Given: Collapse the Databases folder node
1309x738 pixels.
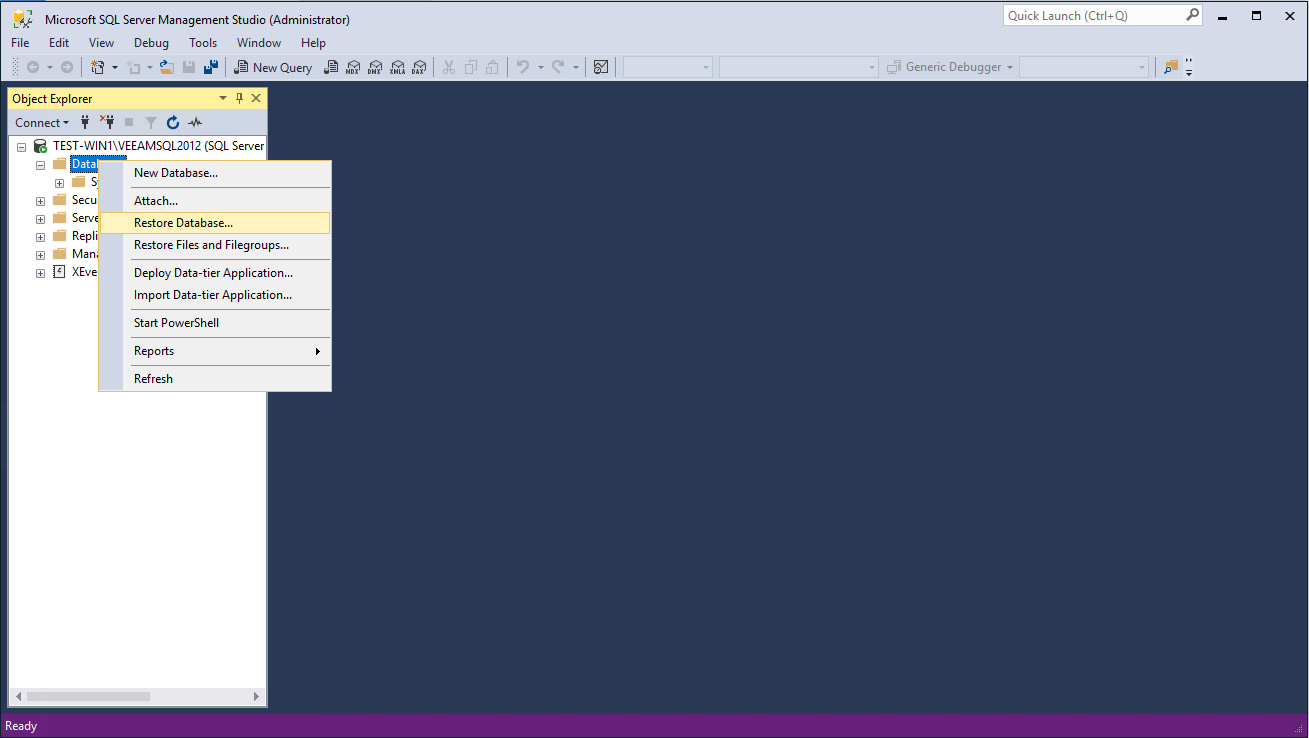Looking at the screenshot, I should [x=41, y=164].
